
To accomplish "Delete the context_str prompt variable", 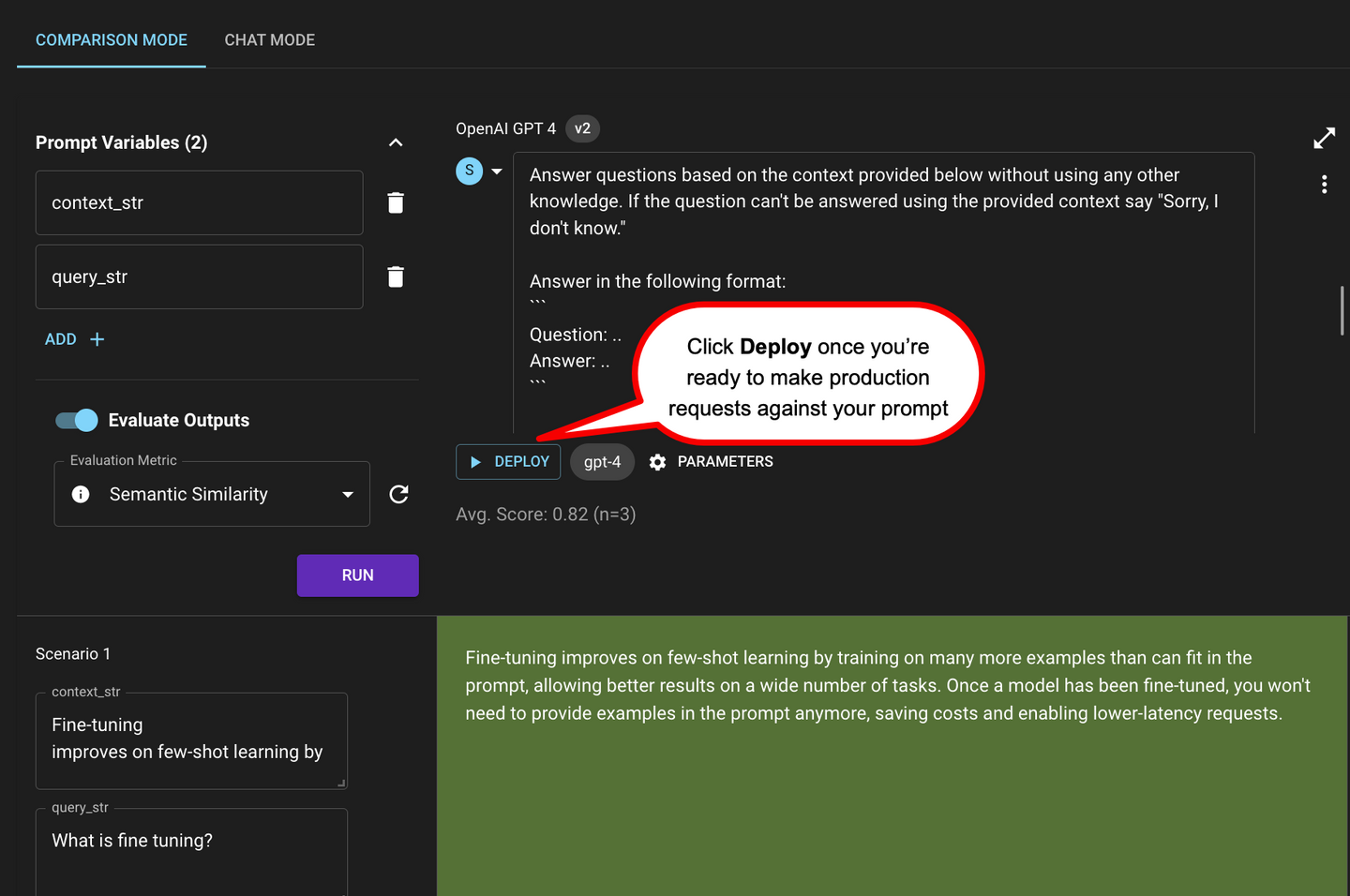I will (x=396, y=202).
